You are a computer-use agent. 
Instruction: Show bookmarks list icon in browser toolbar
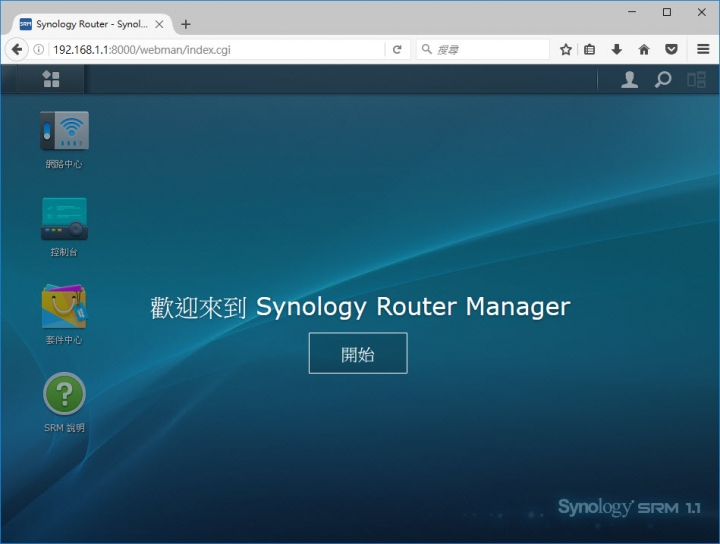[590, 49]
